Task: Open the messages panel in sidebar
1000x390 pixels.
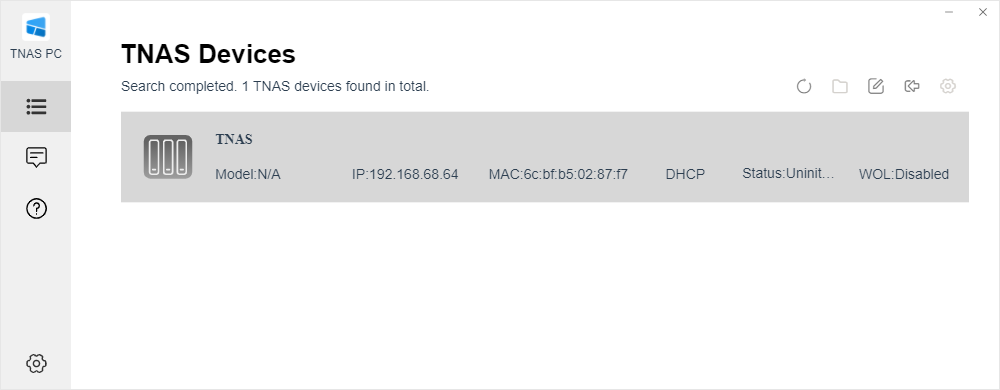Action: [x=36, y=157]
